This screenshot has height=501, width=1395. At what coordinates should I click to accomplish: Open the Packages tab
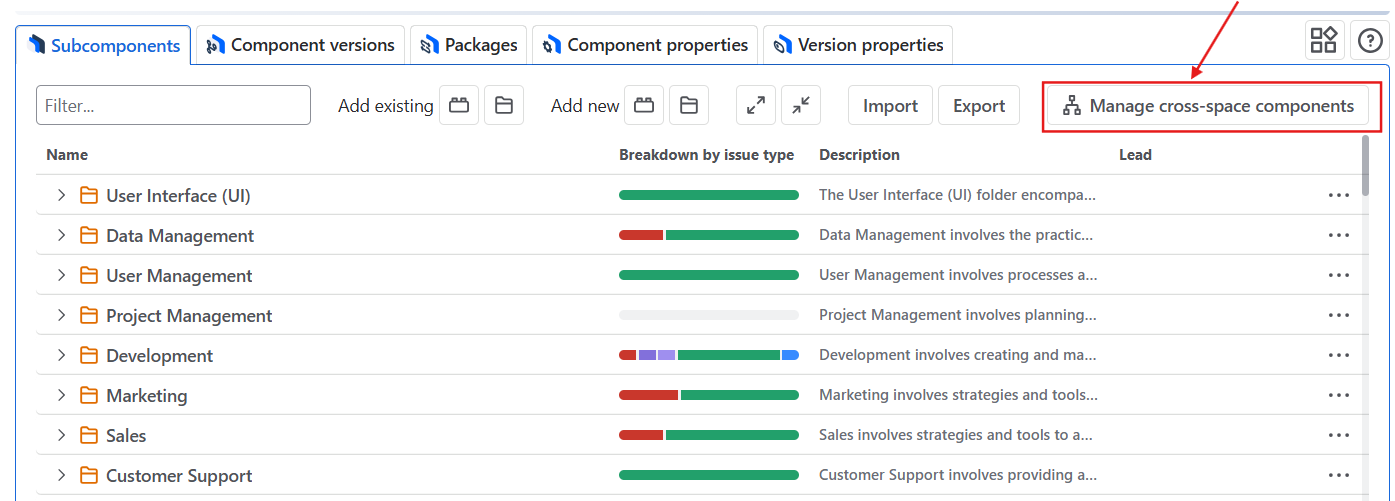pyautogui.click(x=469, y=45)
